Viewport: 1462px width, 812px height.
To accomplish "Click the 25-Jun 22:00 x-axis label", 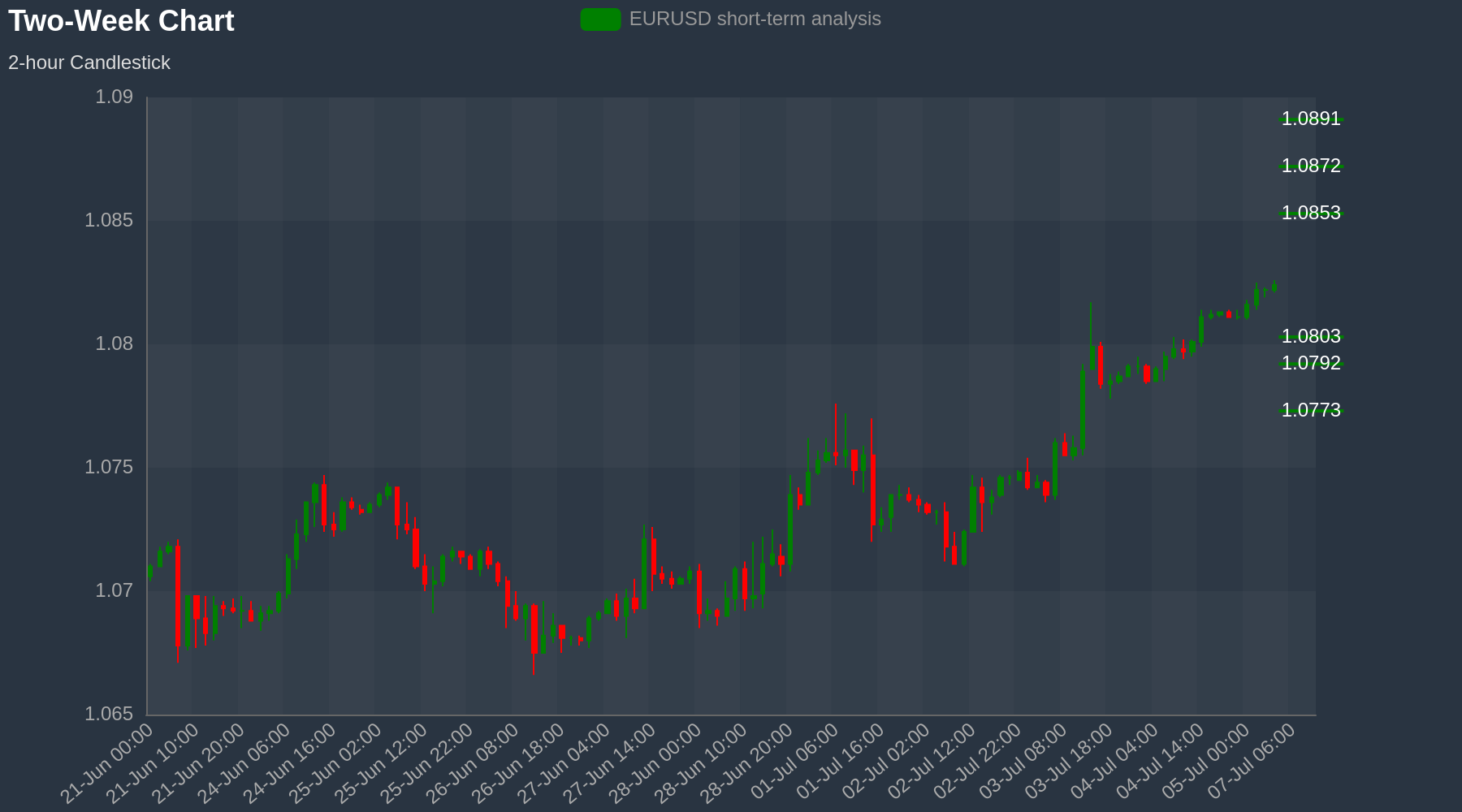I will [427, 765].
